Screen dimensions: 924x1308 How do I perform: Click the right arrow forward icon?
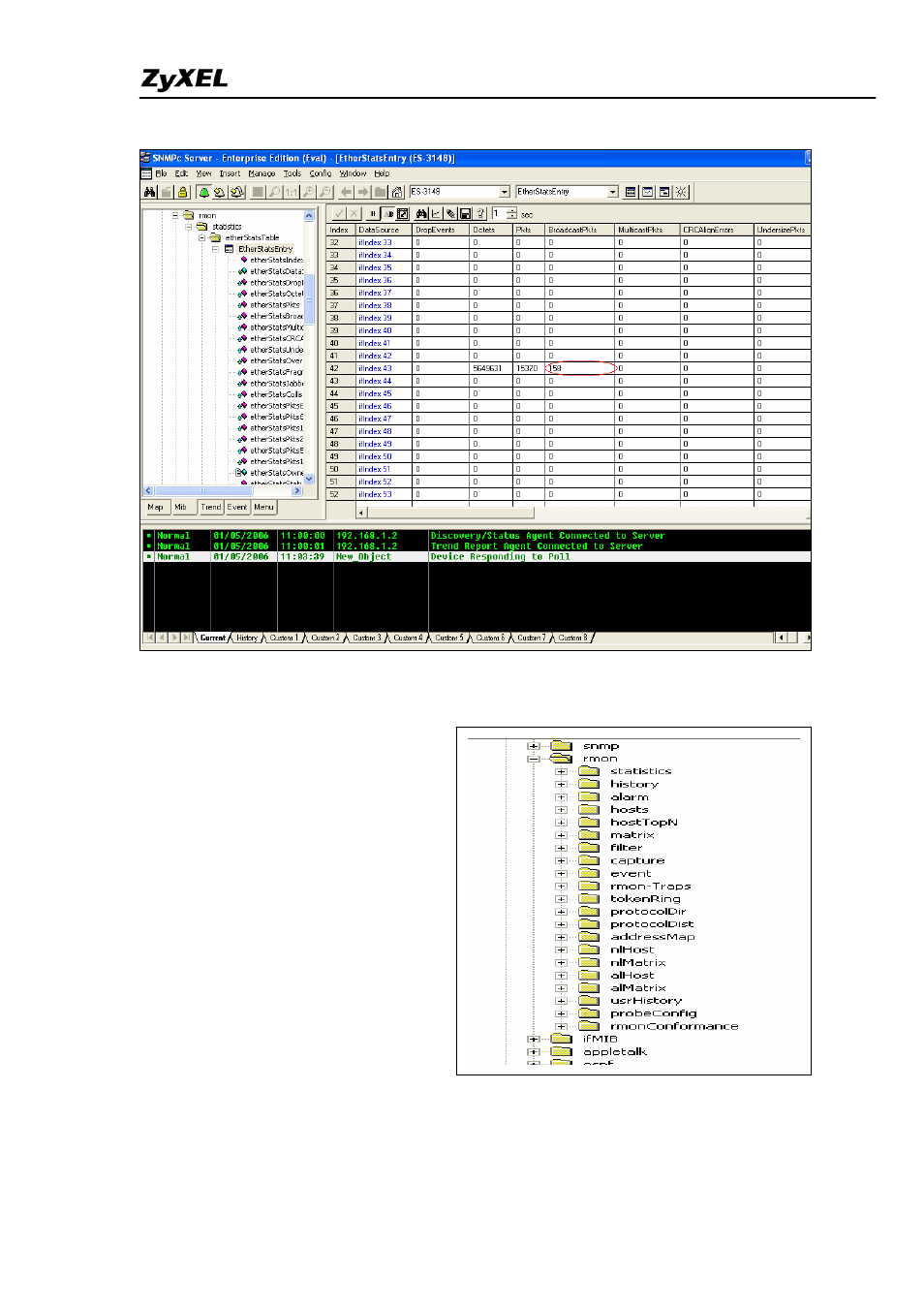[363, 192]
